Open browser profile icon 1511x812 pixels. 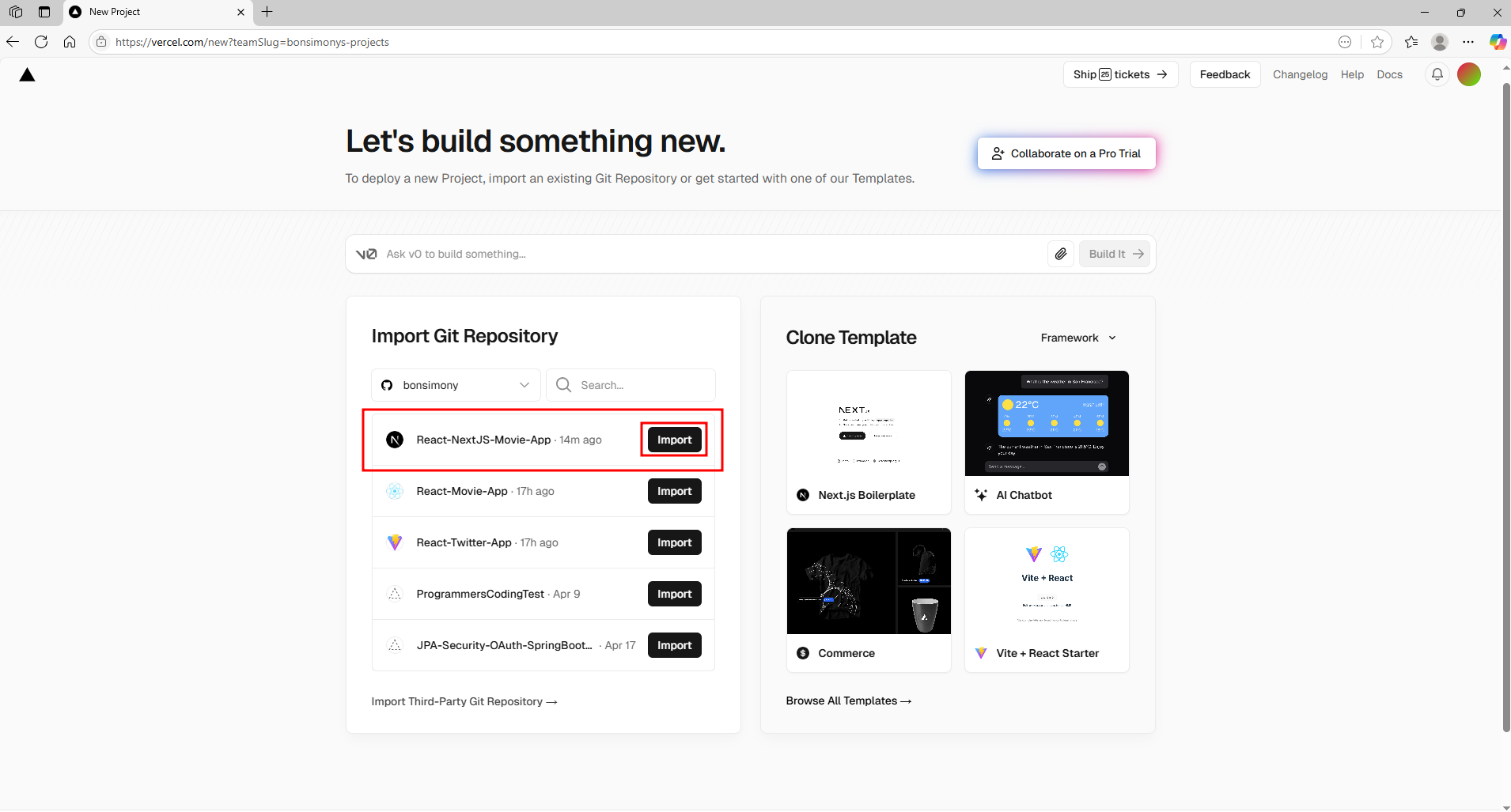pos(1440,42)
